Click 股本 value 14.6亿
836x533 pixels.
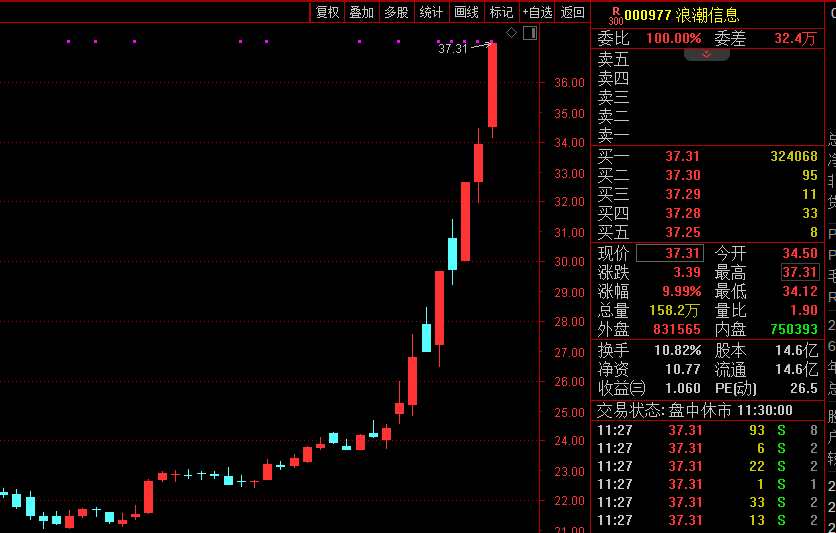click(x=797, y=350)
